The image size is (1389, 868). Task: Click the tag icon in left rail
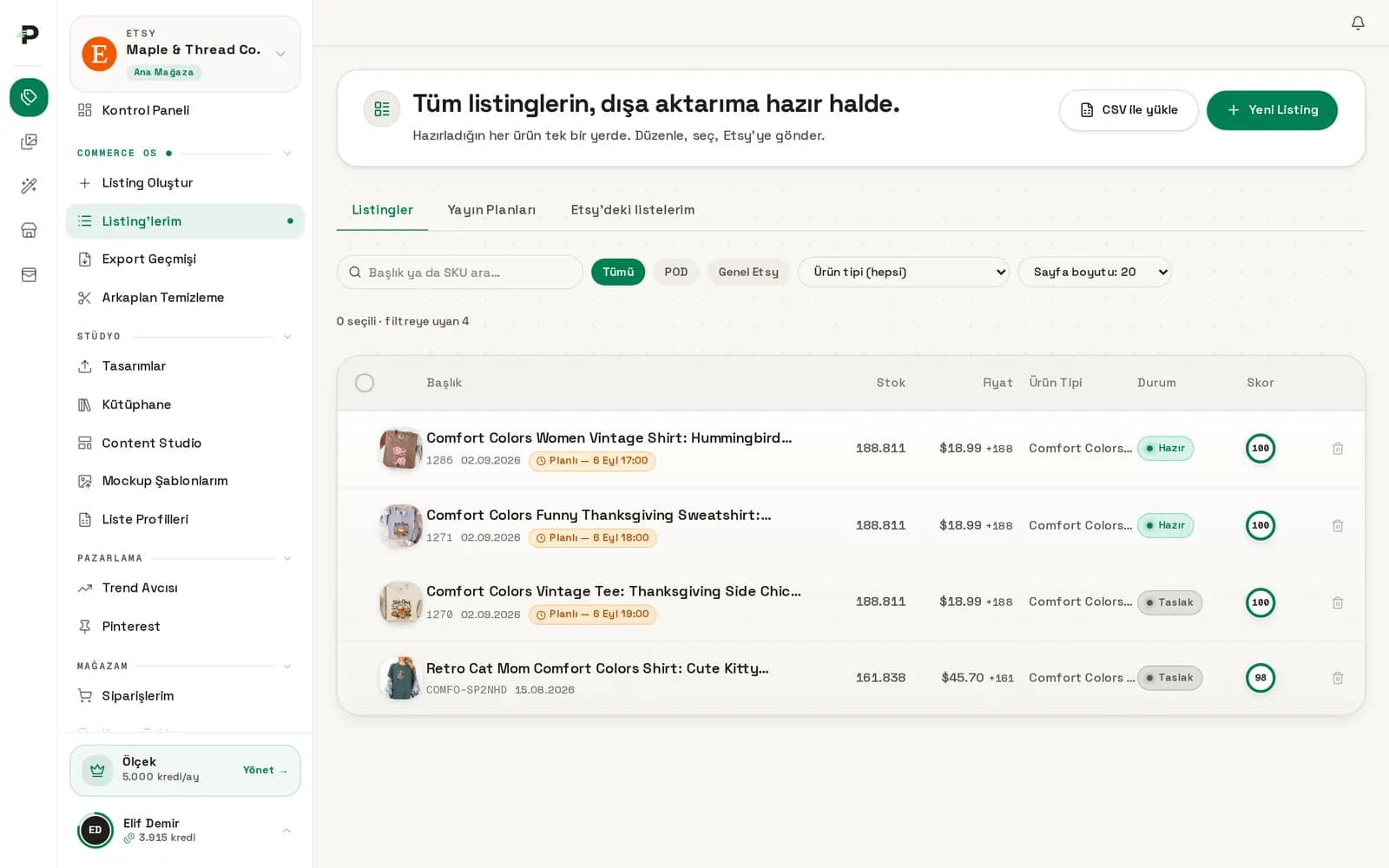(x=29, y=97)
